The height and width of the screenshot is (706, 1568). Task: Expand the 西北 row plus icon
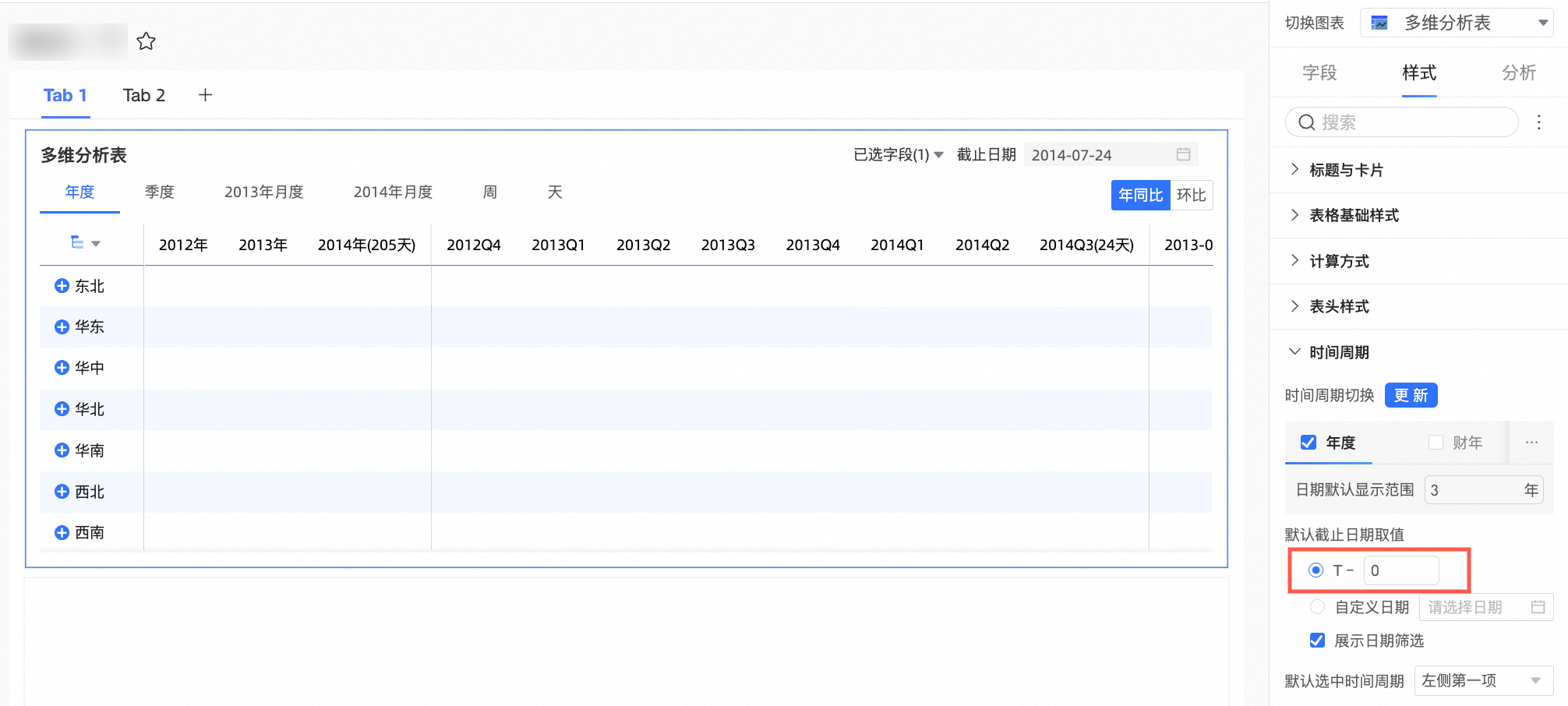(x=62, y=492)
